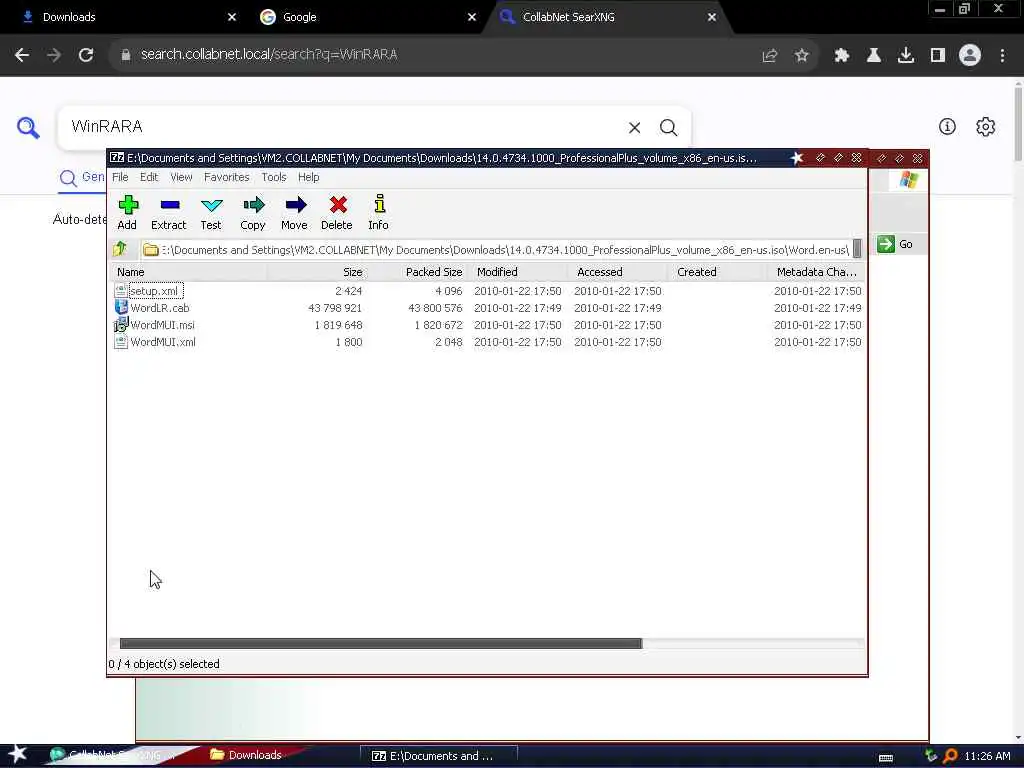The width and height of the screenshot is (1024, 768).
Task: Select the WordMUI.xml file icon
Action: (x=121, y=342)
